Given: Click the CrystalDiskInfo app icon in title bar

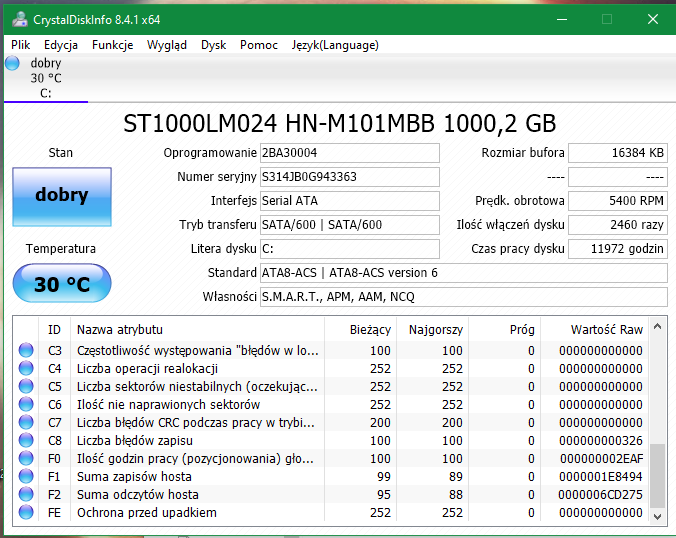Looking at the screenshot, I should coord(19,19).
